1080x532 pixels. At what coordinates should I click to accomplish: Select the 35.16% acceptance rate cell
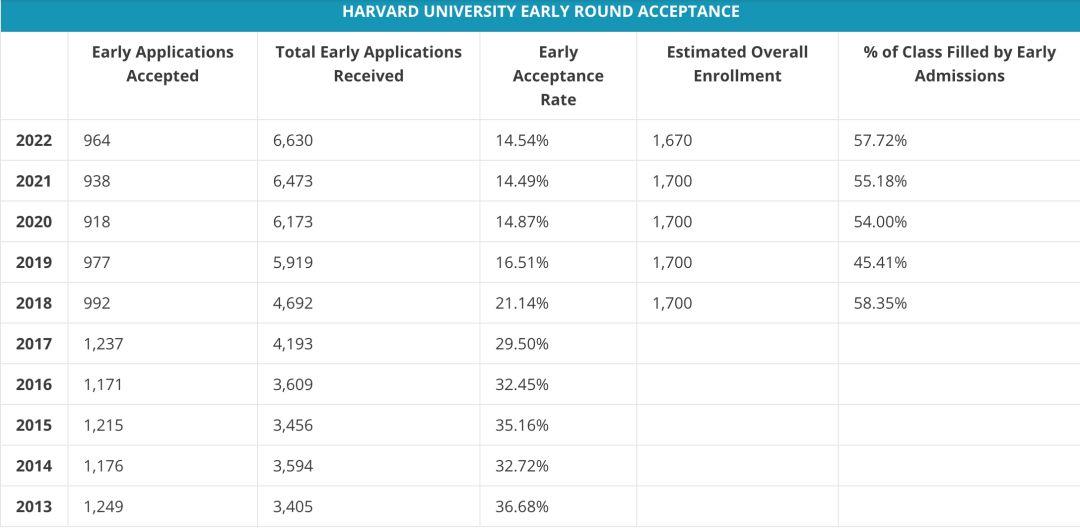[522, 425]
